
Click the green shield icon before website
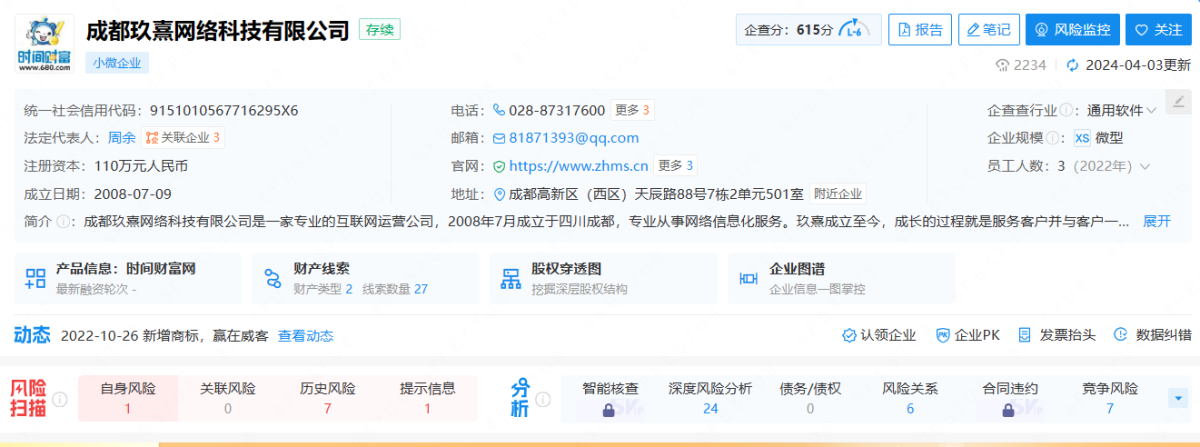[500, 166]
